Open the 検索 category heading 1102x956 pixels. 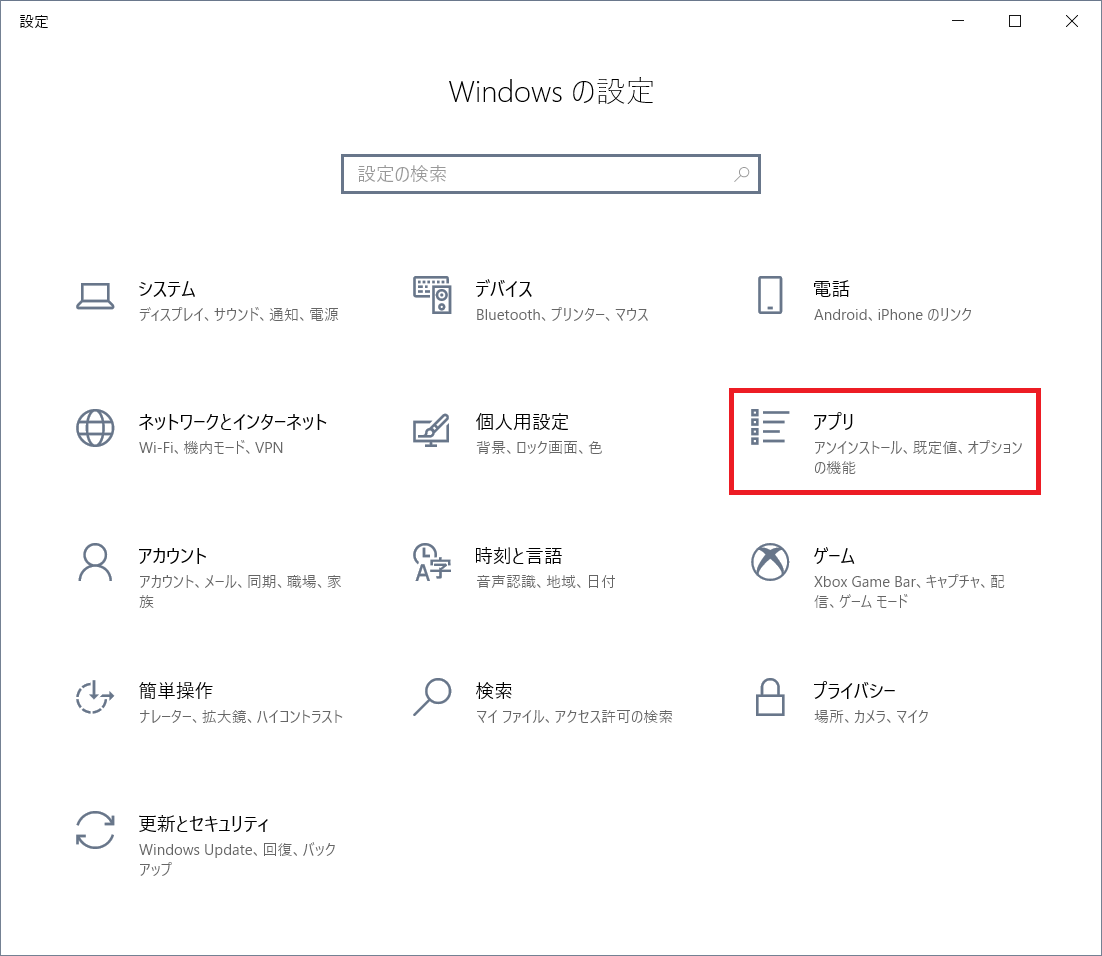click(x=494, y=691)
